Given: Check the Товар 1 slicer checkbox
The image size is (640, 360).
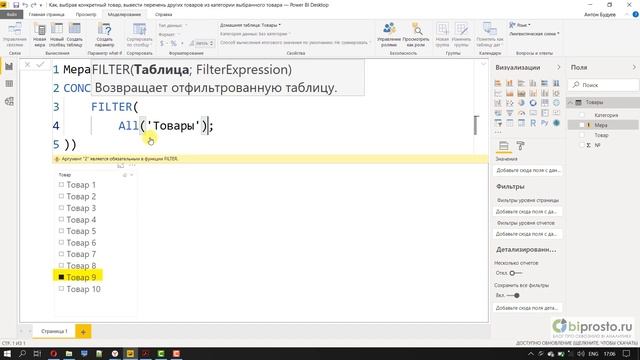Looking at the screenshot, I should coord(61,185).
